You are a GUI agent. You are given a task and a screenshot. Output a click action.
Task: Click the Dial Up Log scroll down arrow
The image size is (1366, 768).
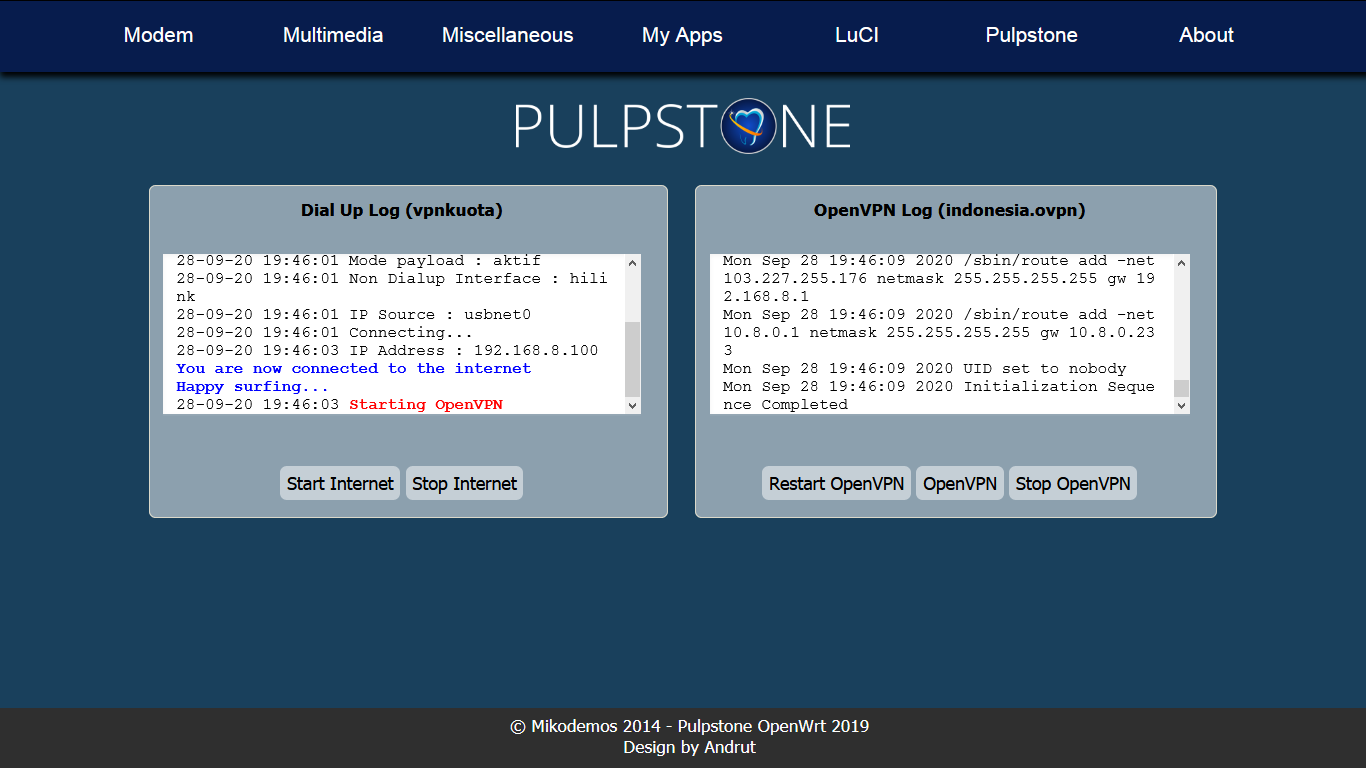point(632,405)
